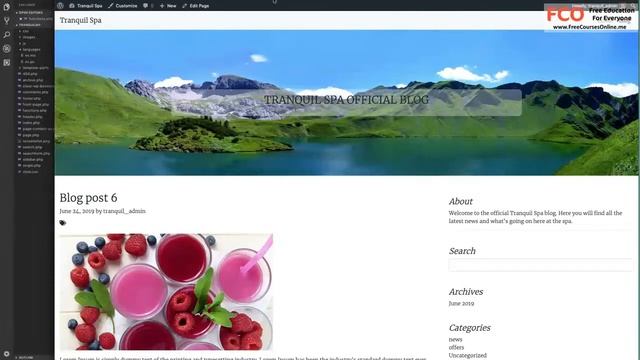Screen dimensions: 640x360
Task: Open the Source Control view icon
Action: 7,21
